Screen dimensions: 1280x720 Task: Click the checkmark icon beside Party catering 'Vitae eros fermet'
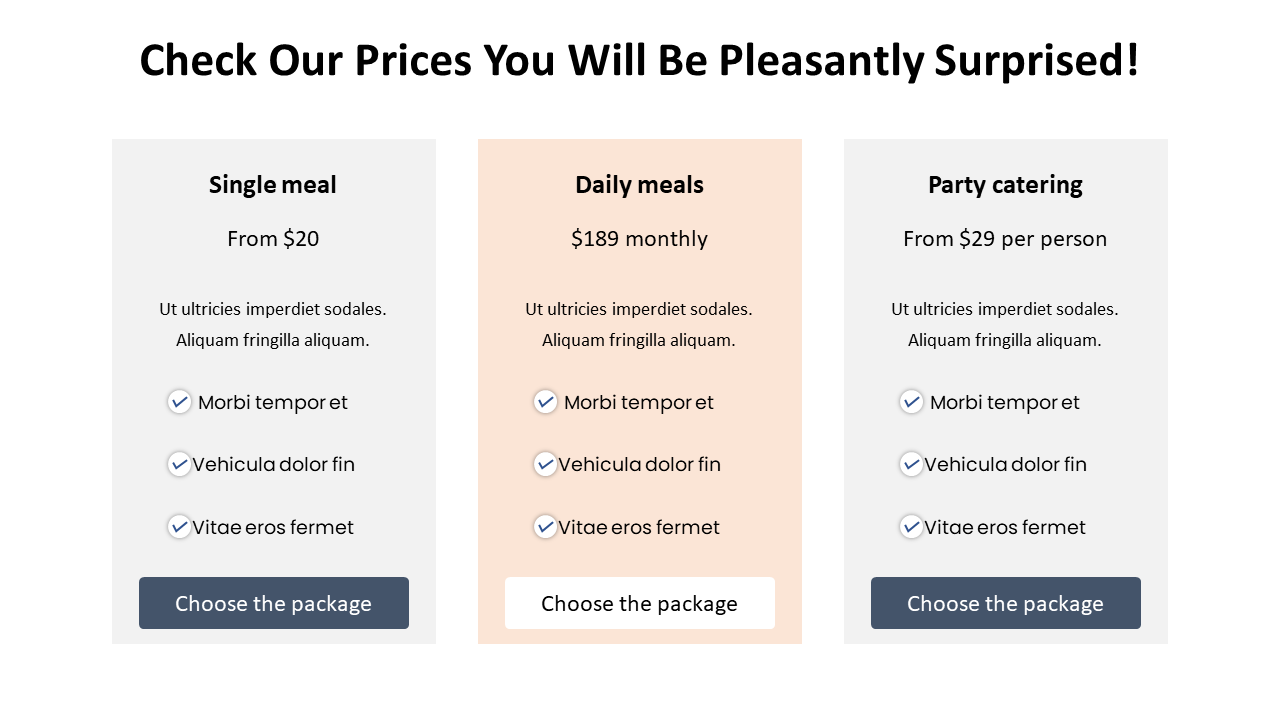(911, 527)
